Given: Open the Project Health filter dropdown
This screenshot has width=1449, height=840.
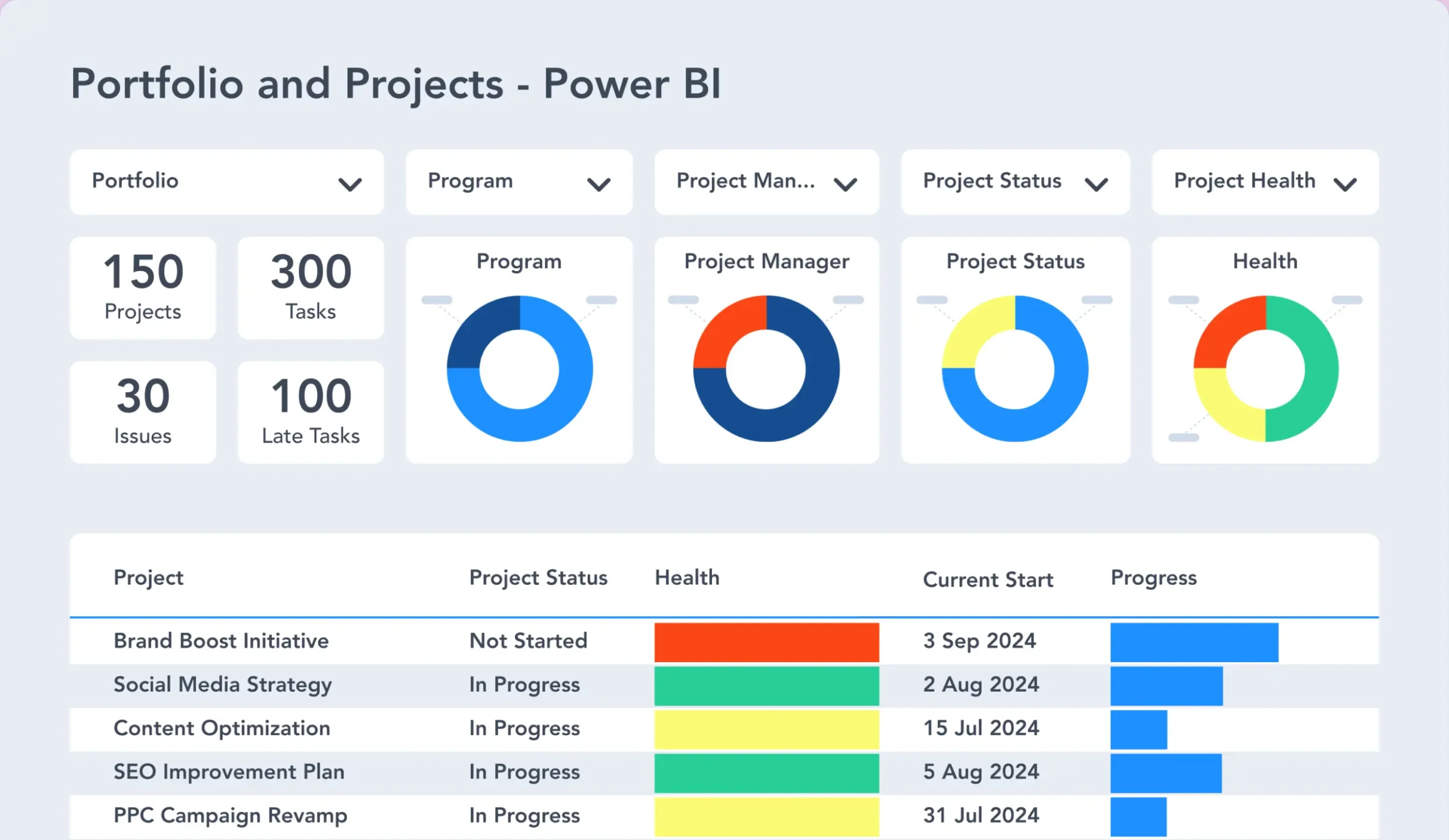Looking at the screenshot, I should (1264, 182).
